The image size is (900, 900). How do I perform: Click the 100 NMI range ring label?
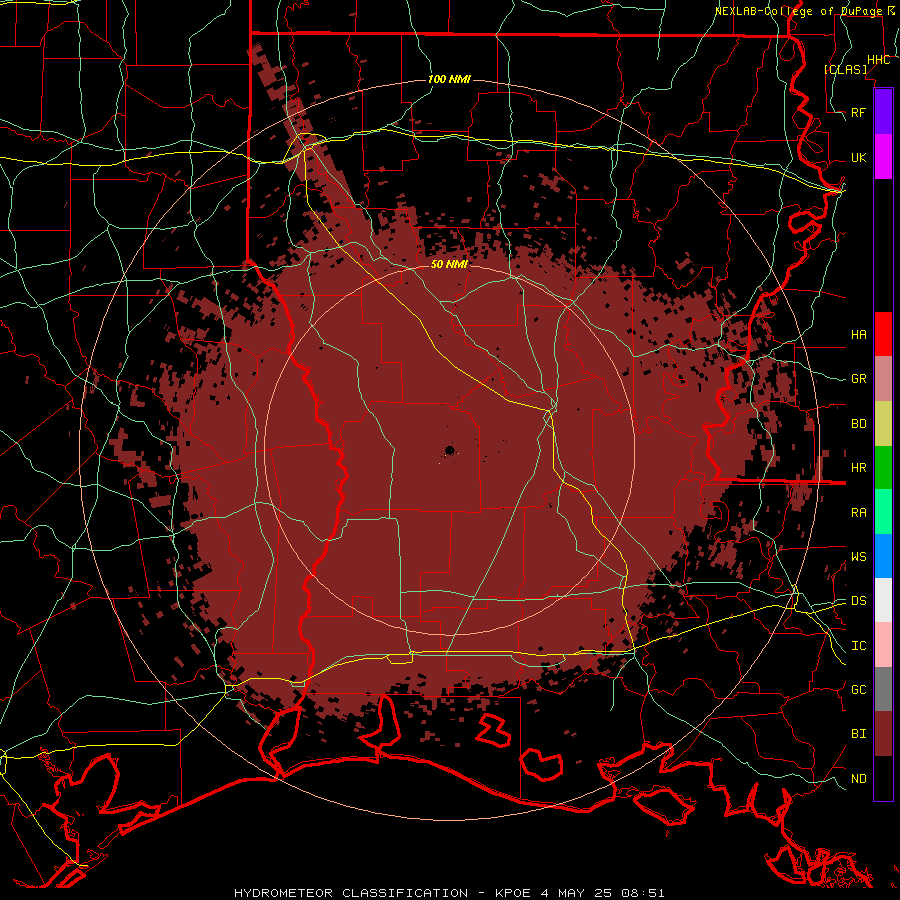[x=449, y=79]
